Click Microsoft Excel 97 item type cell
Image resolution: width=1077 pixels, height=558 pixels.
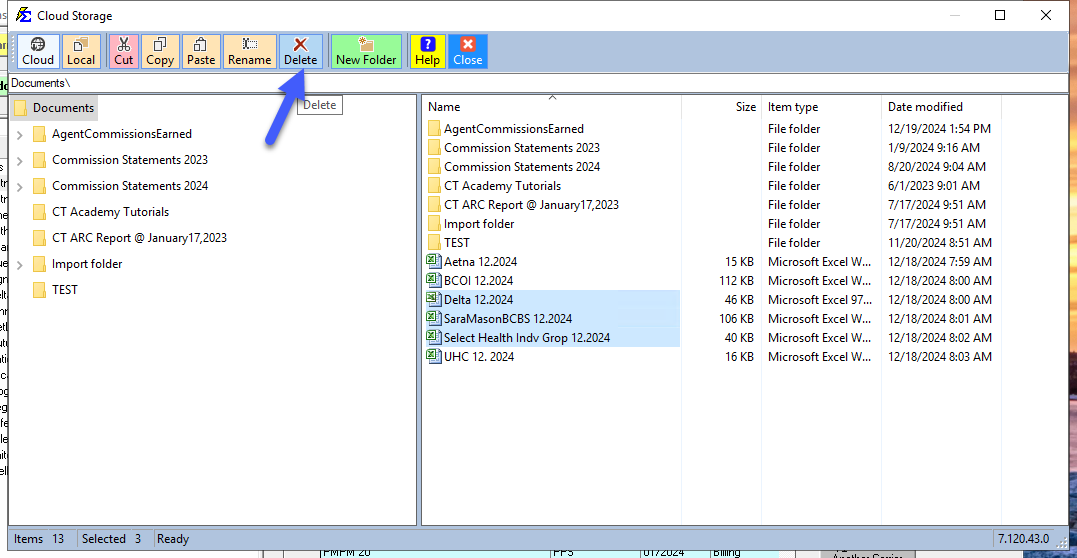pyautogui.click(x=821, y=300)
